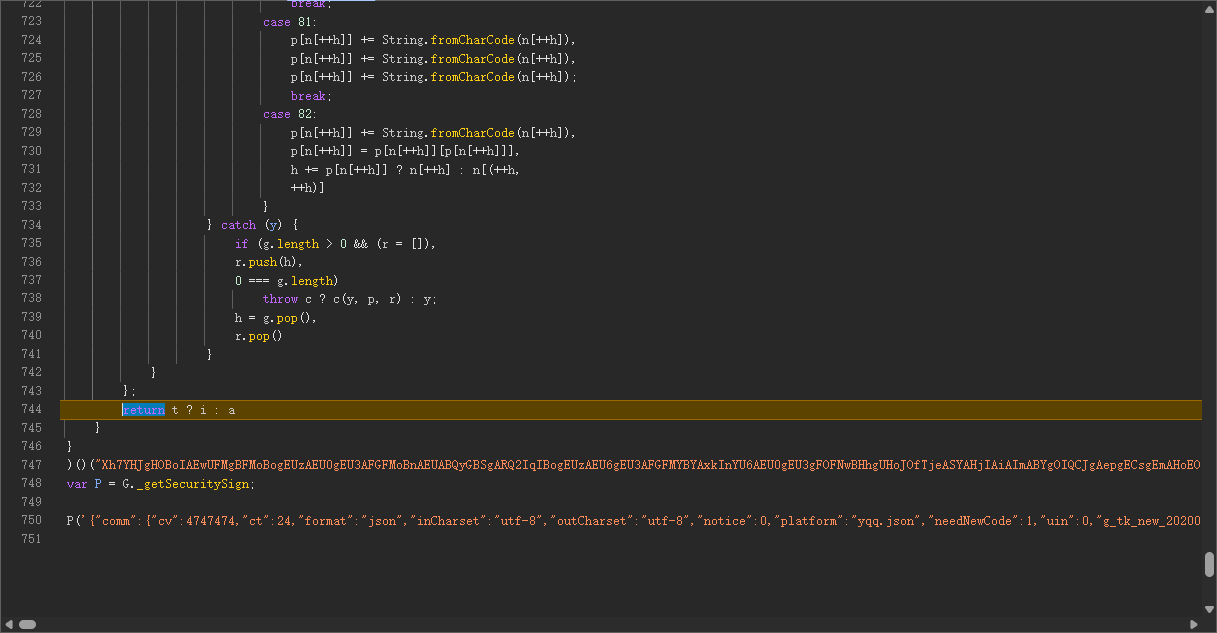Click line number 750 in the gutter

(x=31, y=520)
